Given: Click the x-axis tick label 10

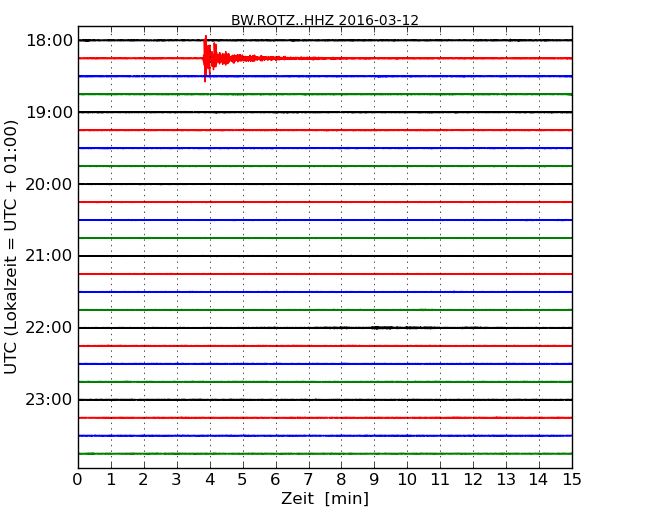Looking at the screenshot, I should click(x=407, y=479).
